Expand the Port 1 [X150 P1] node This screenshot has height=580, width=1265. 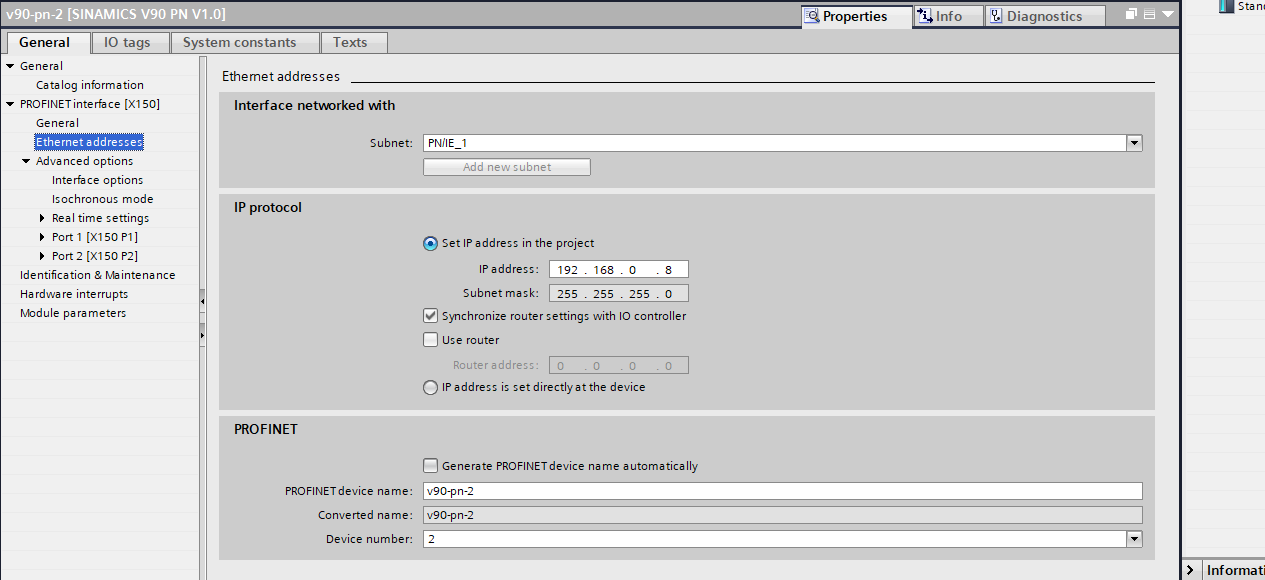pyautogui.click(x=42, y=237)
